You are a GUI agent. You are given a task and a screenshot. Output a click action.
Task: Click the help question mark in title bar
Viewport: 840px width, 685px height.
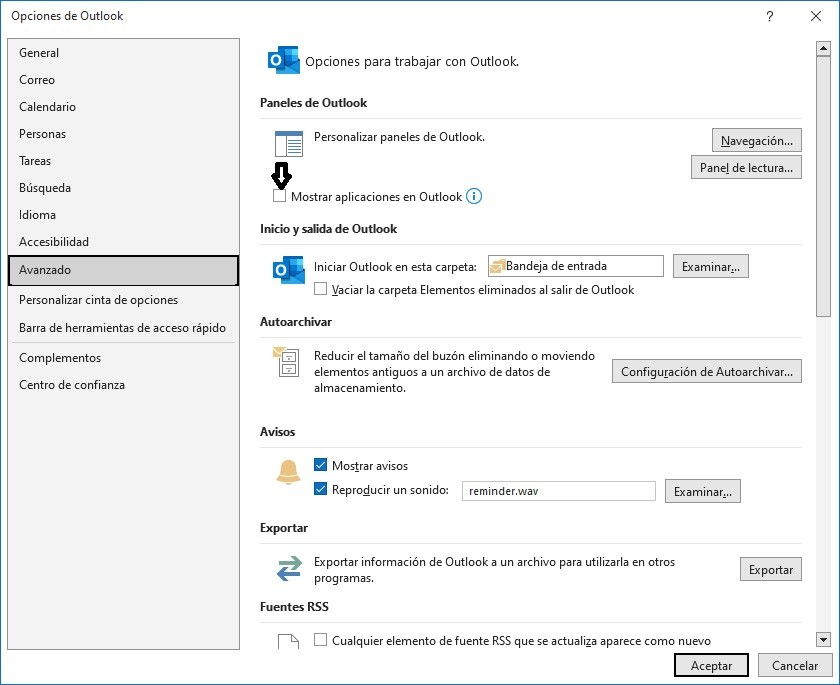(x=769, y=16)
